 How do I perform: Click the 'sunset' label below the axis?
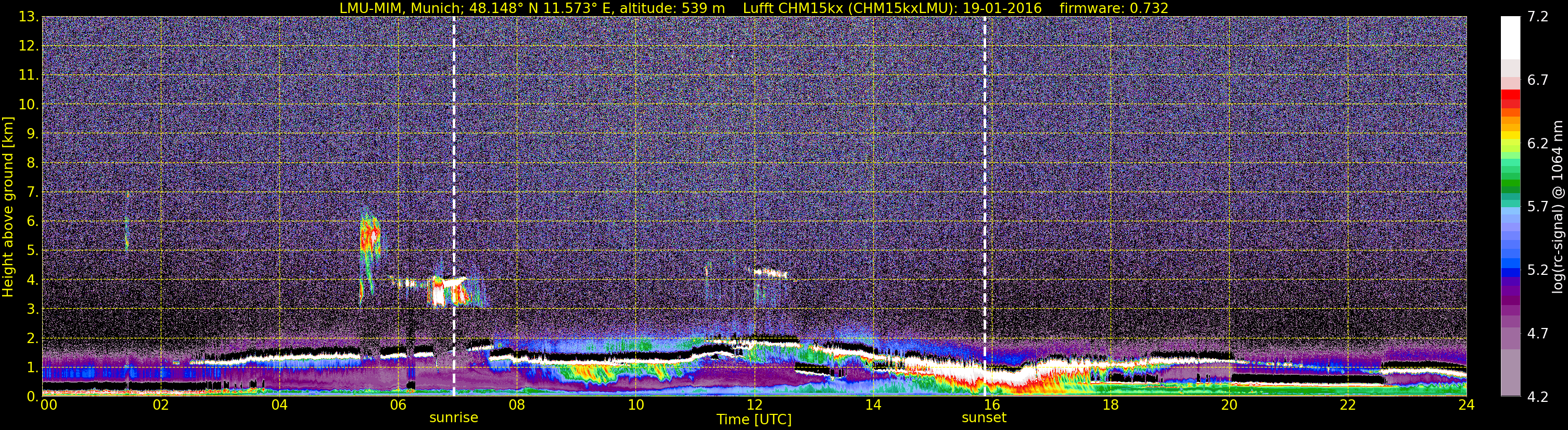984,418
